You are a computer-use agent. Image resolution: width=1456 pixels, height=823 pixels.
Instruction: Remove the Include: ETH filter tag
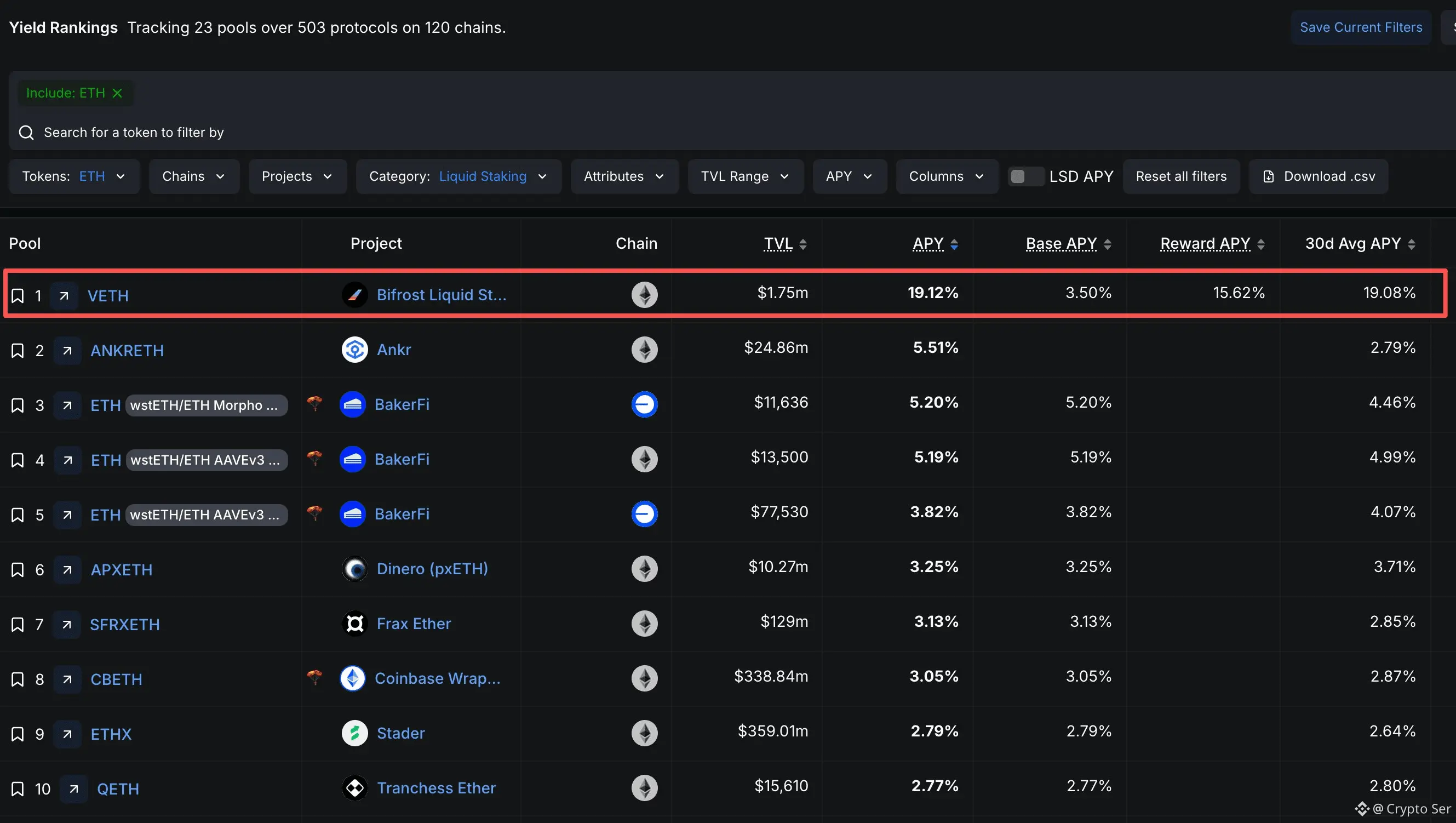[117, 93]
